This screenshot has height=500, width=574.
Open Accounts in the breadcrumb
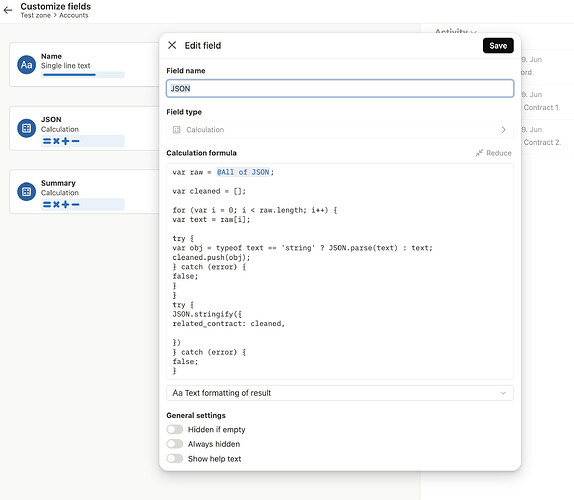74,15
